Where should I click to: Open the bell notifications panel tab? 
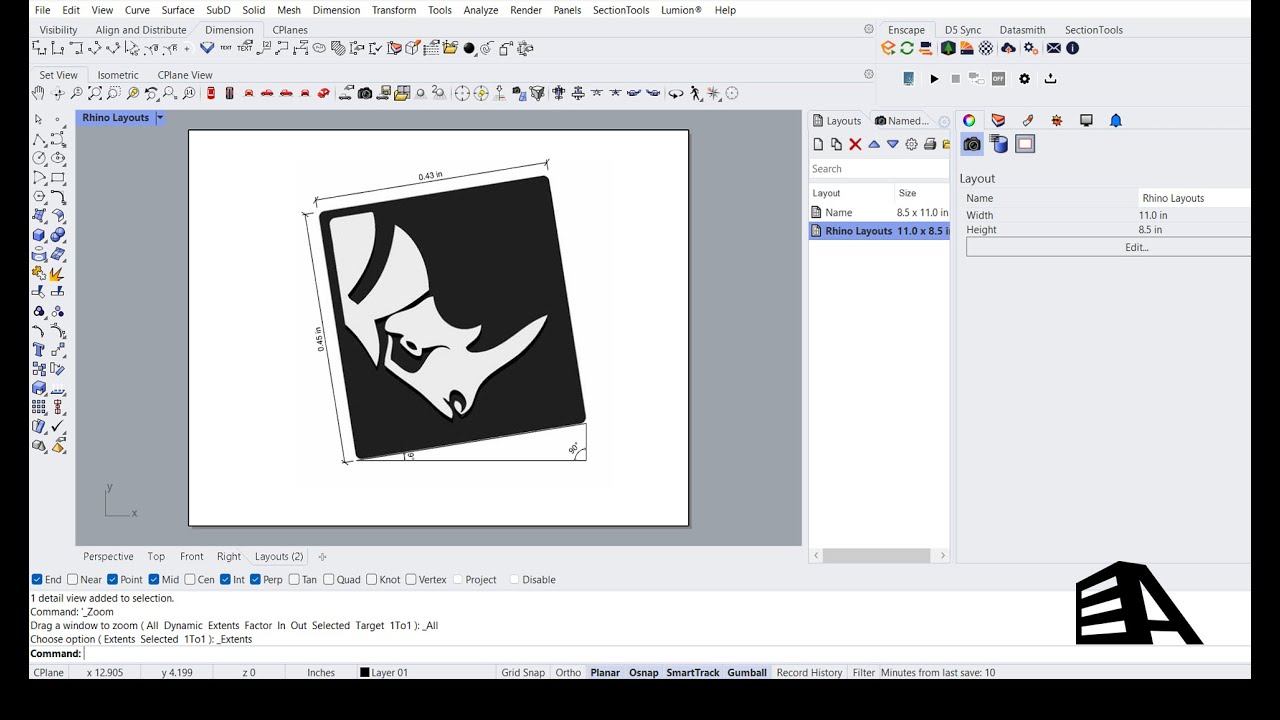coord(1116,120)
